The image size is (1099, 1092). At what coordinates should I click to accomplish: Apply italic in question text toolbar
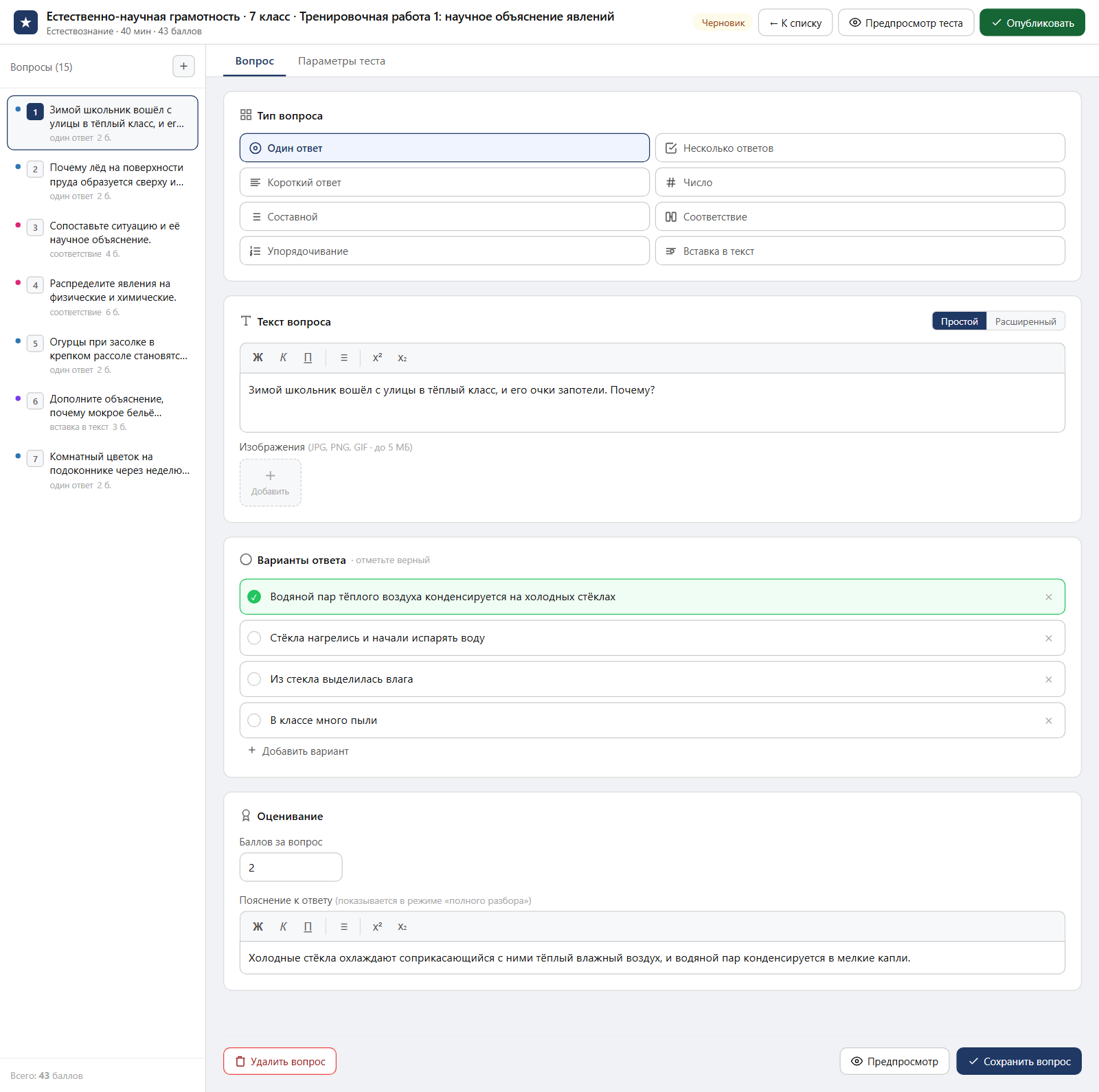click(283, 358)
